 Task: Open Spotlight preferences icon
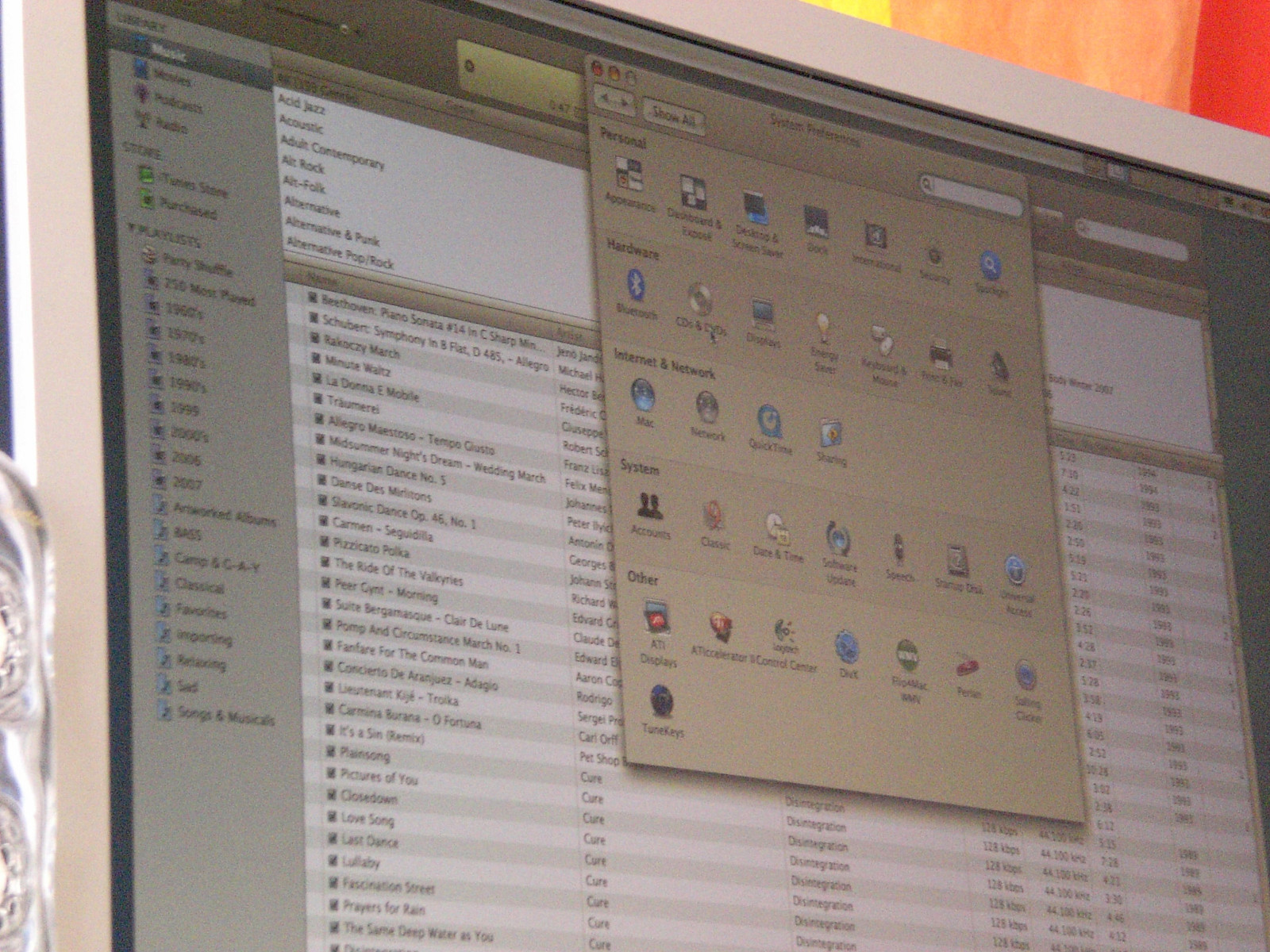pyautogui.click(x=990, y=267)
